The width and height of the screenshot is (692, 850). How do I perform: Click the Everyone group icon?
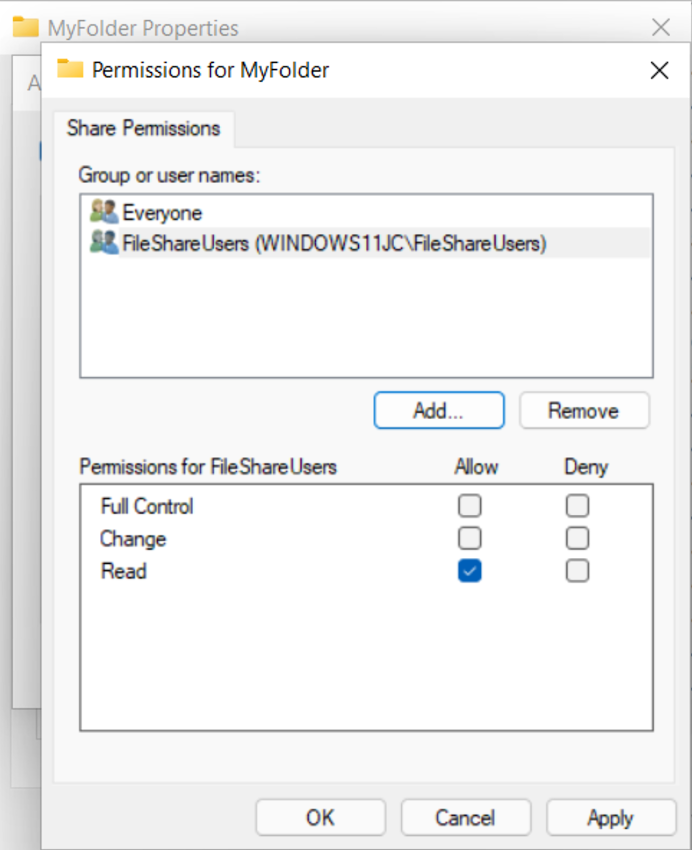click(x=104, y=212)
